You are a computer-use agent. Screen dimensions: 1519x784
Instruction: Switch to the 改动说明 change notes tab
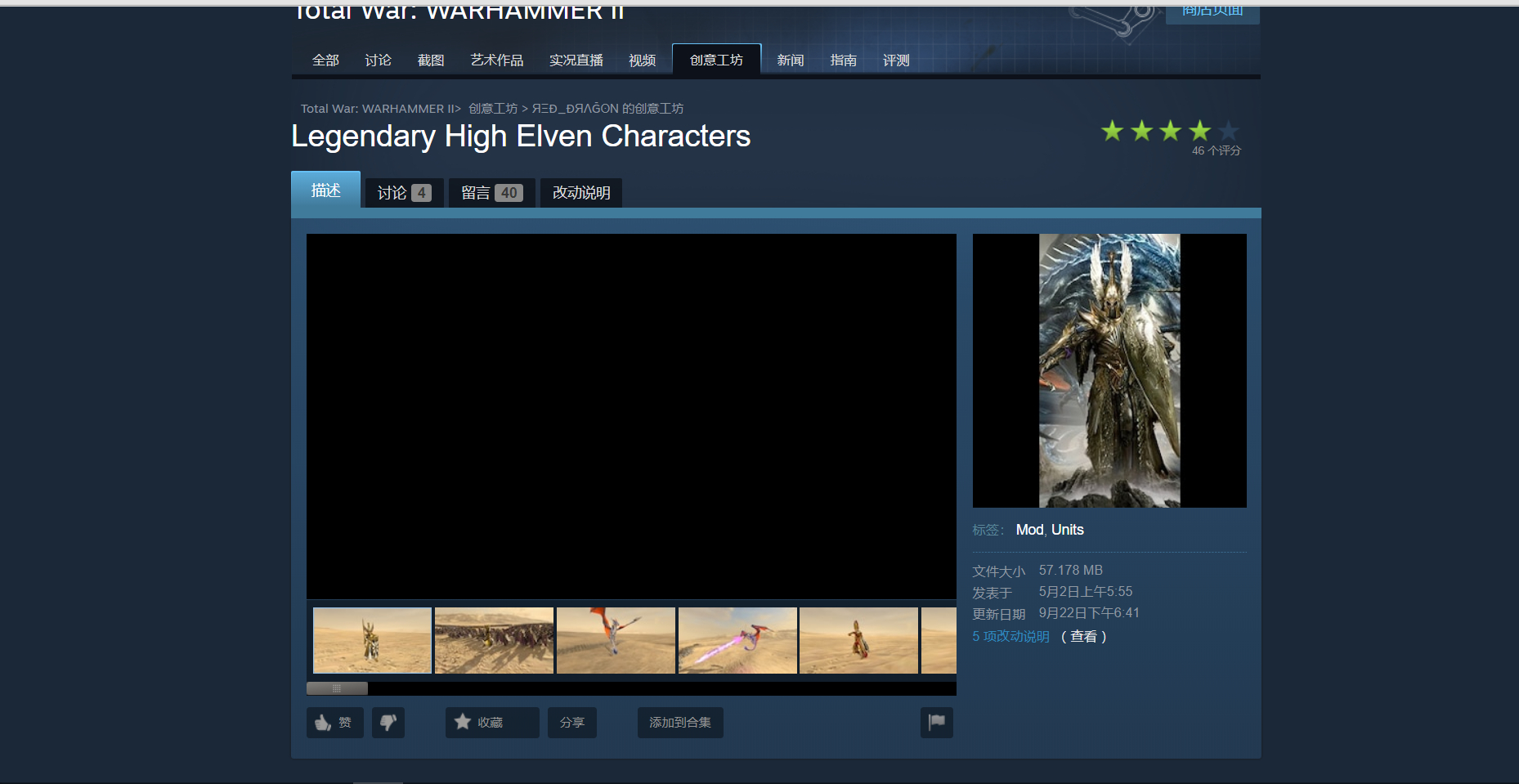pos(581,193)
